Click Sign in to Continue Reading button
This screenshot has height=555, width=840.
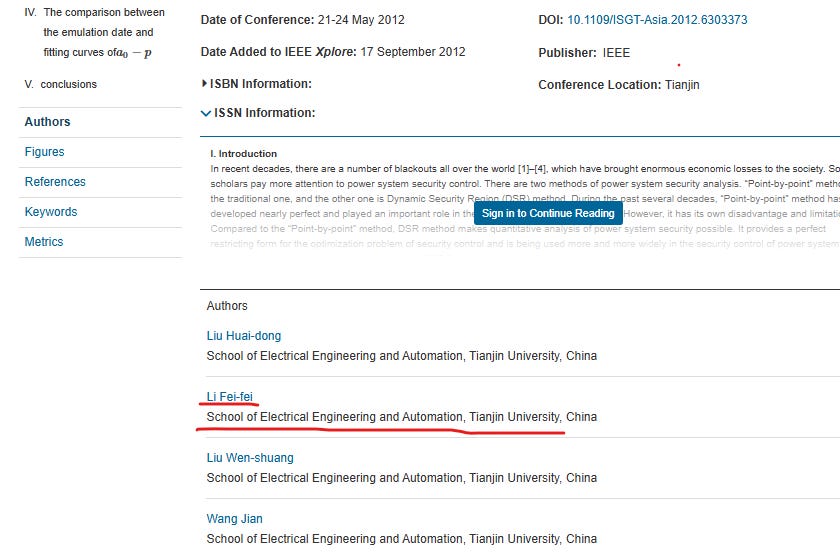click(x=548, y=213)
